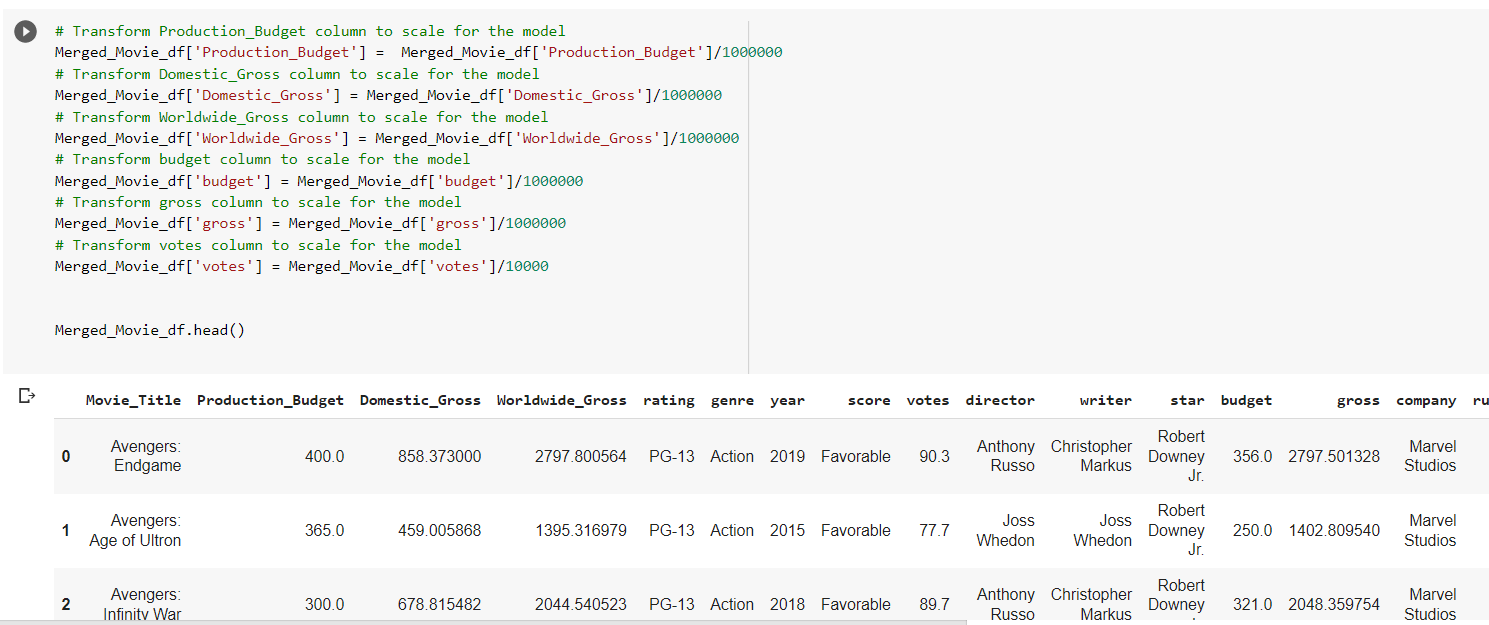The image size is (1489, 625).
Task: Click row index 2 in output table
Action: tap(66, 604)
